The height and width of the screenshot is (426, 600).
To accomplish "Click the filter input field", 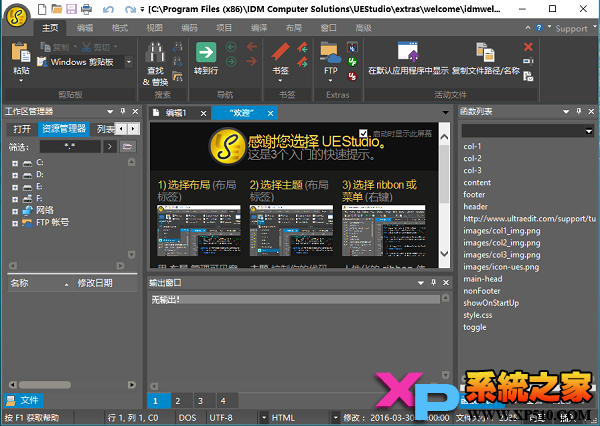I will (70, 146).
